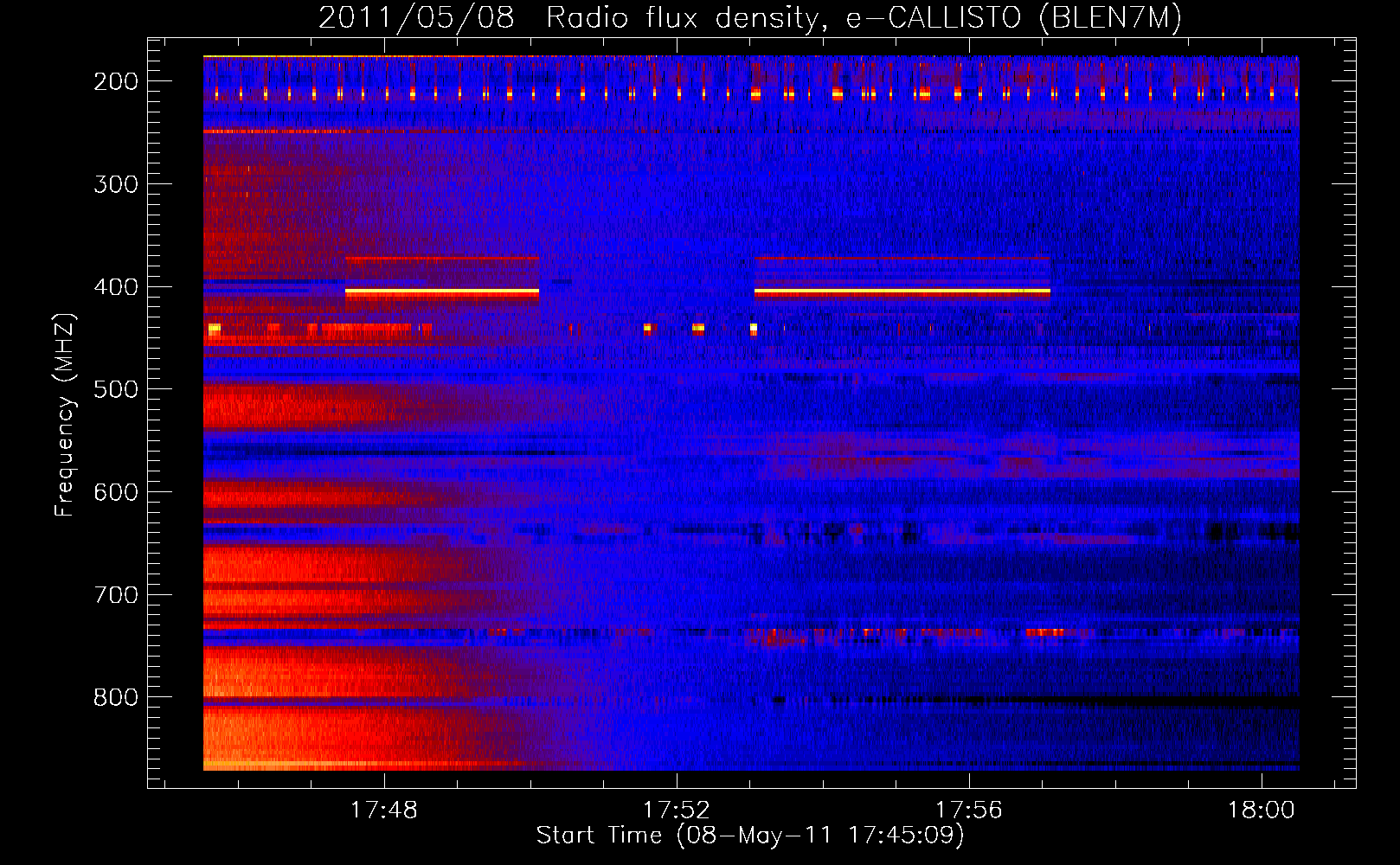Click the 17:56 time axis label

tap(969, 811)
